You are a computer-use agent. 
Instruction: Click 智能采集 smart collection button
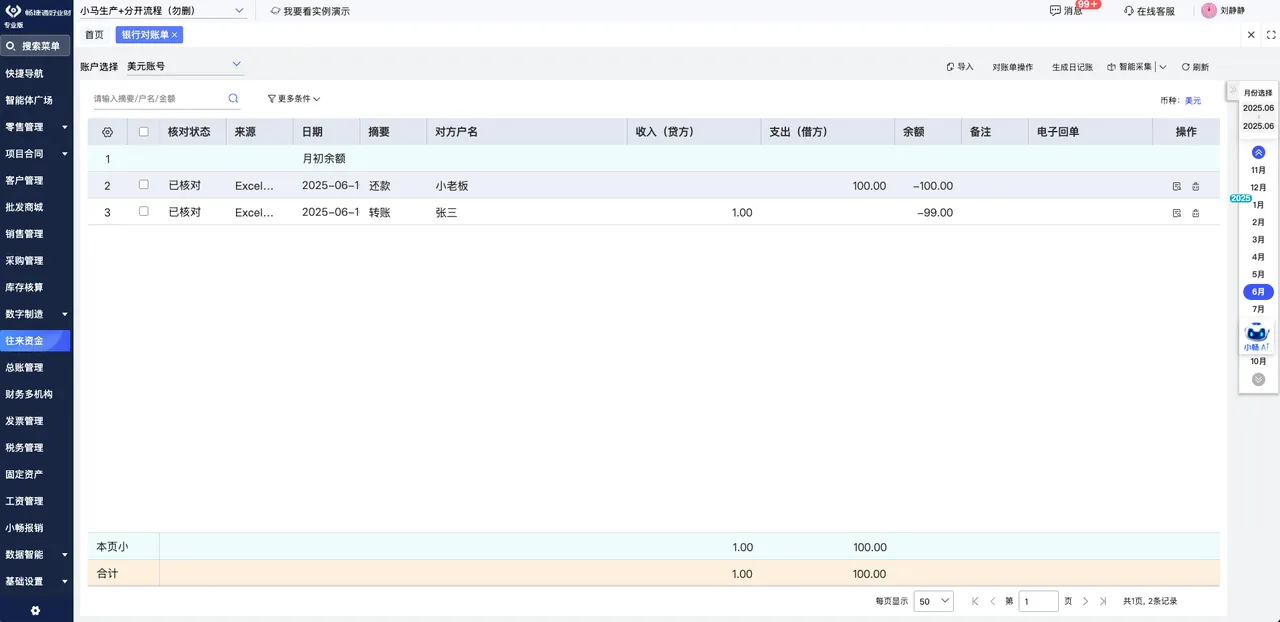click(1130, 67)
